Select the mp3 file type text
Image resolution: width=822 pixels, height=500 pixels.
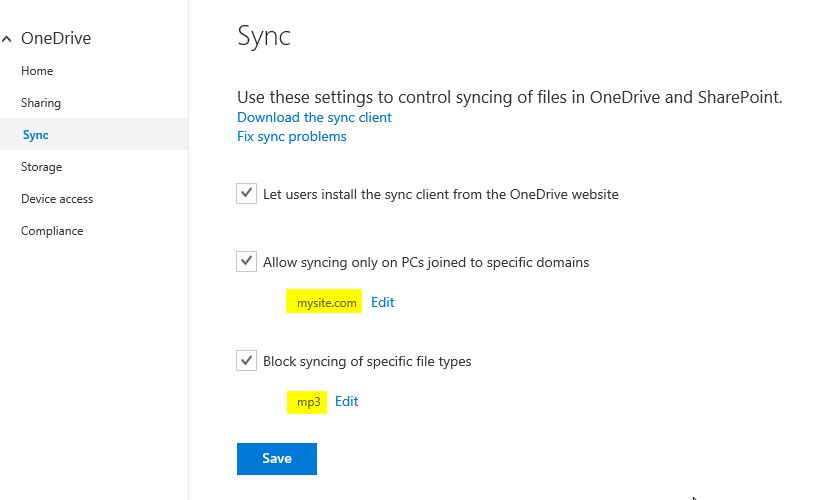click(308, 403)
